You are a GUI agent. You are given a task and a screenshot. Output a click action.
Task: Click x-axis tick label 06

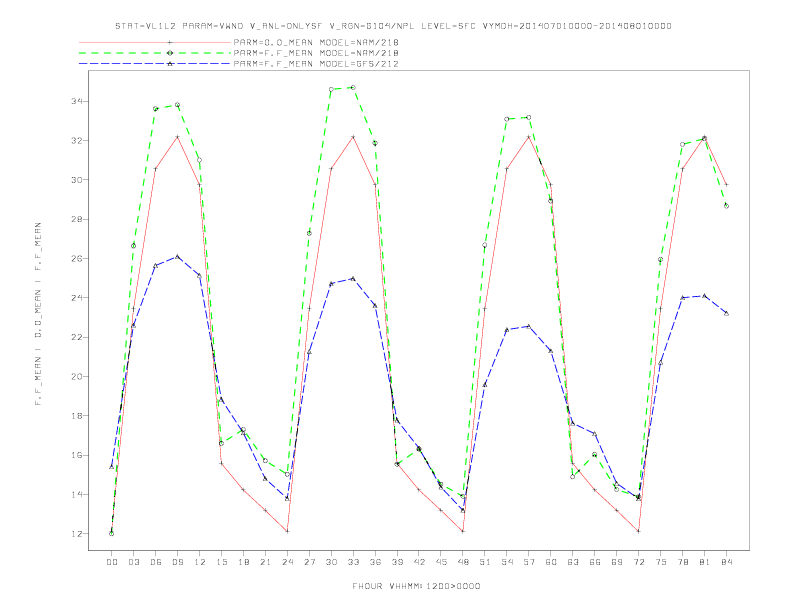coord(156,562)
